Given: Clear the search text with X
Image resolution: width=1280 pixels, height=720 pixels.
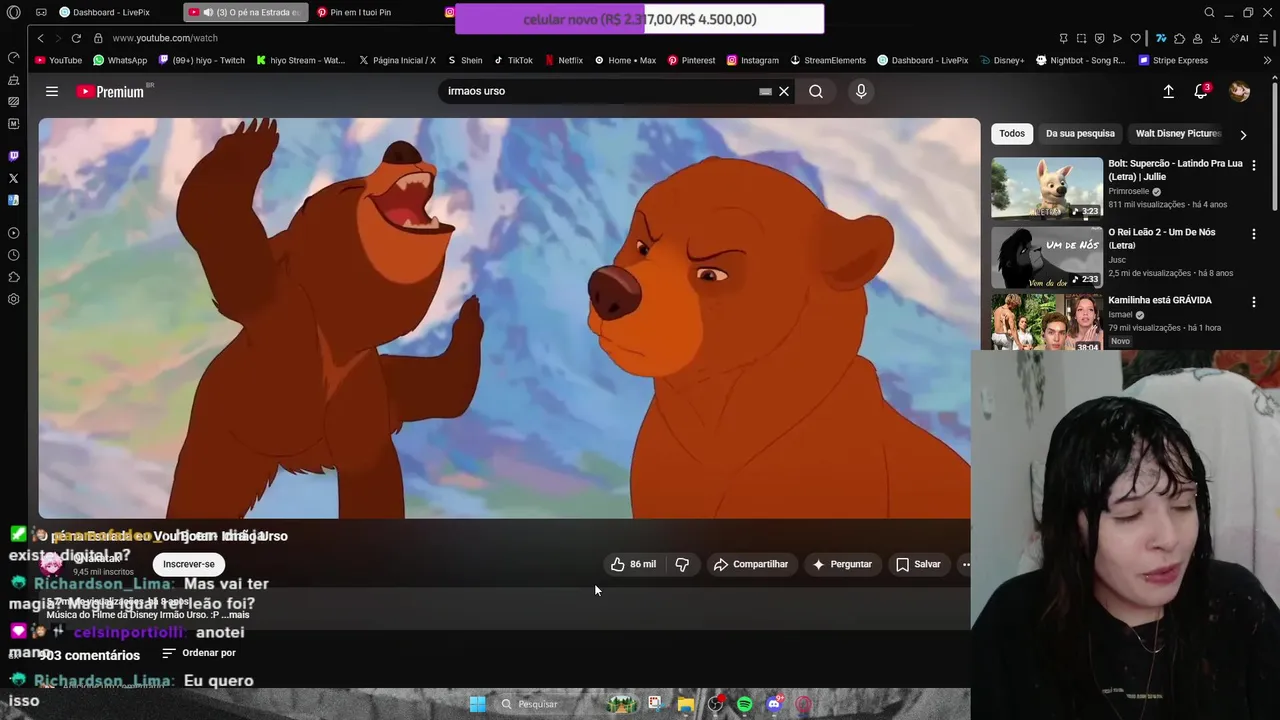Looking at the screenshot, I should (784, 91).
